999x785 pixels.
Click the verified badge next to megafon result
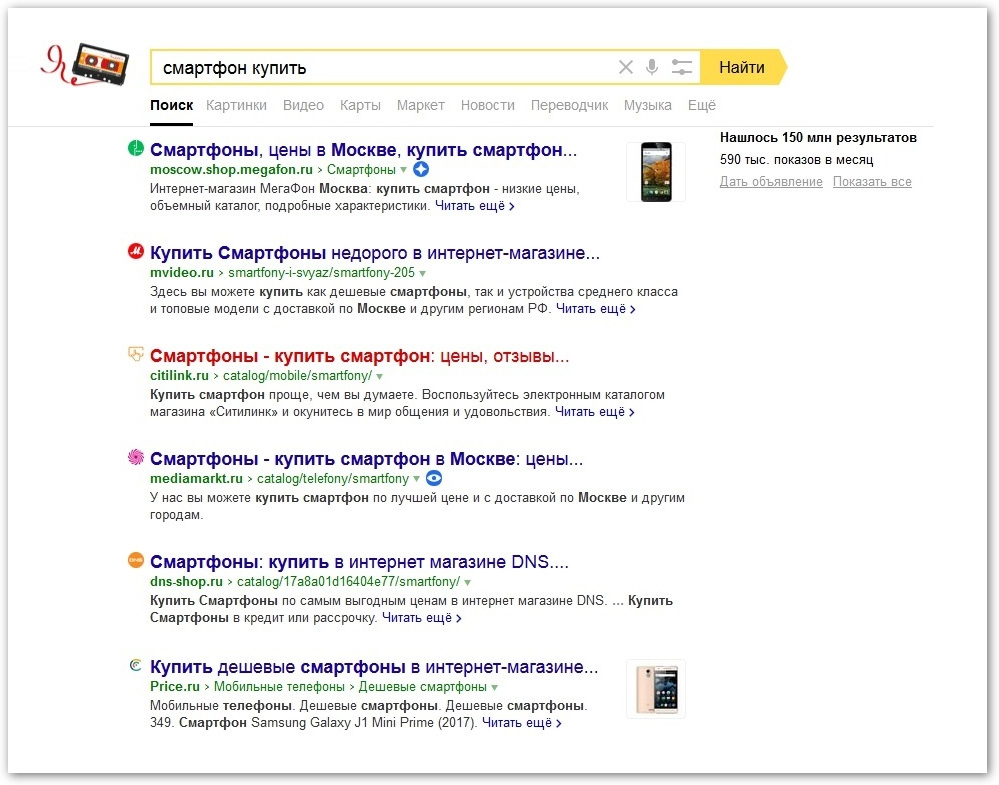[x=421, y=169]
